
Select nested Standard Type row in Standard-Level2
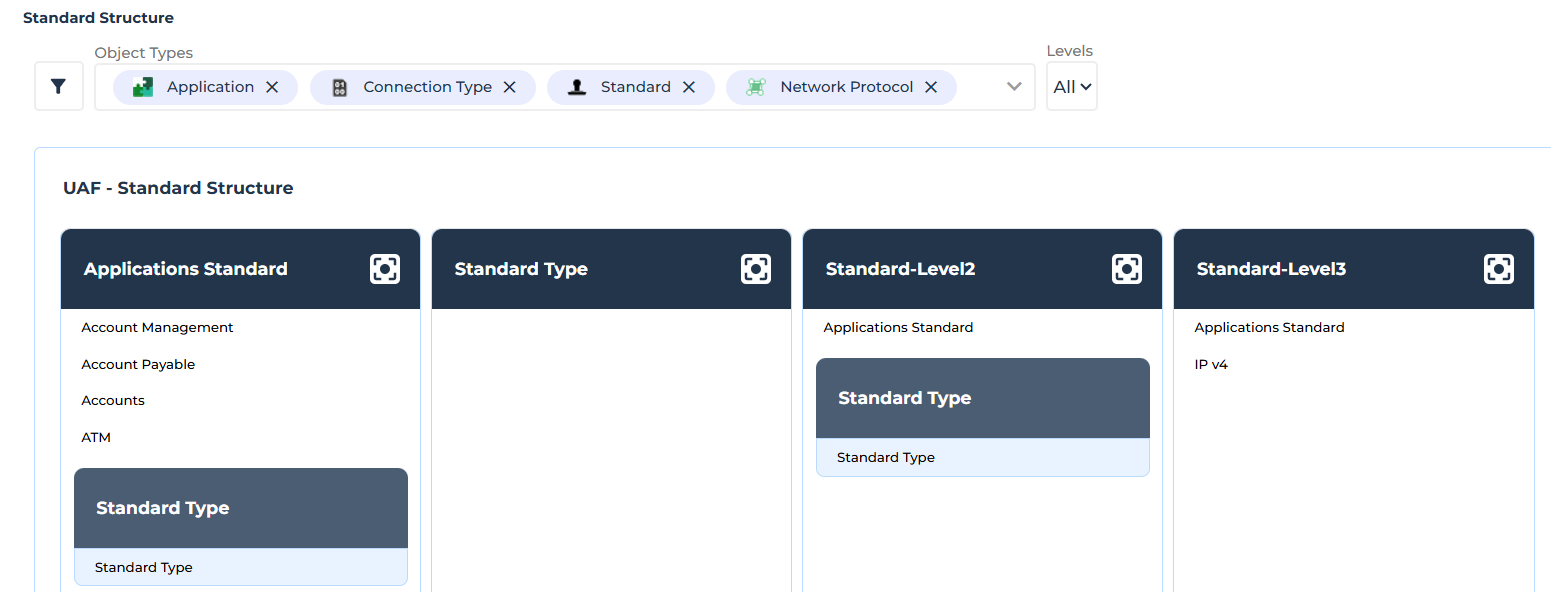click(886, 458)
